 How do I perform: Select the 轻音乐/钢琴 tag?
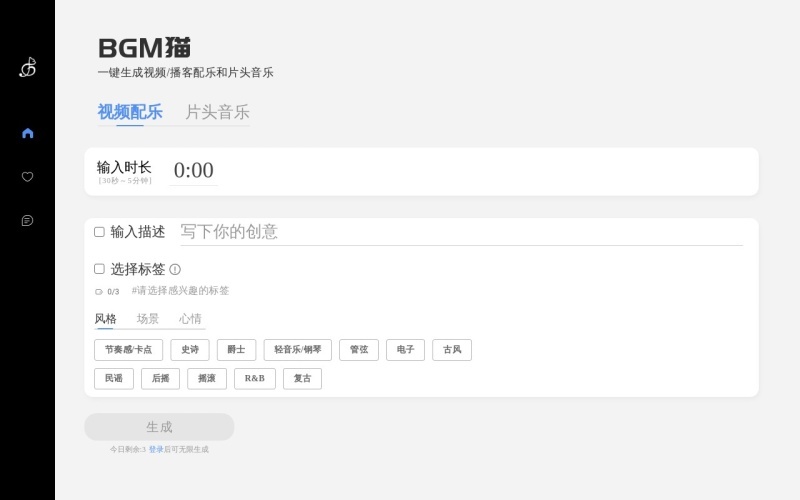pos(297,350)
